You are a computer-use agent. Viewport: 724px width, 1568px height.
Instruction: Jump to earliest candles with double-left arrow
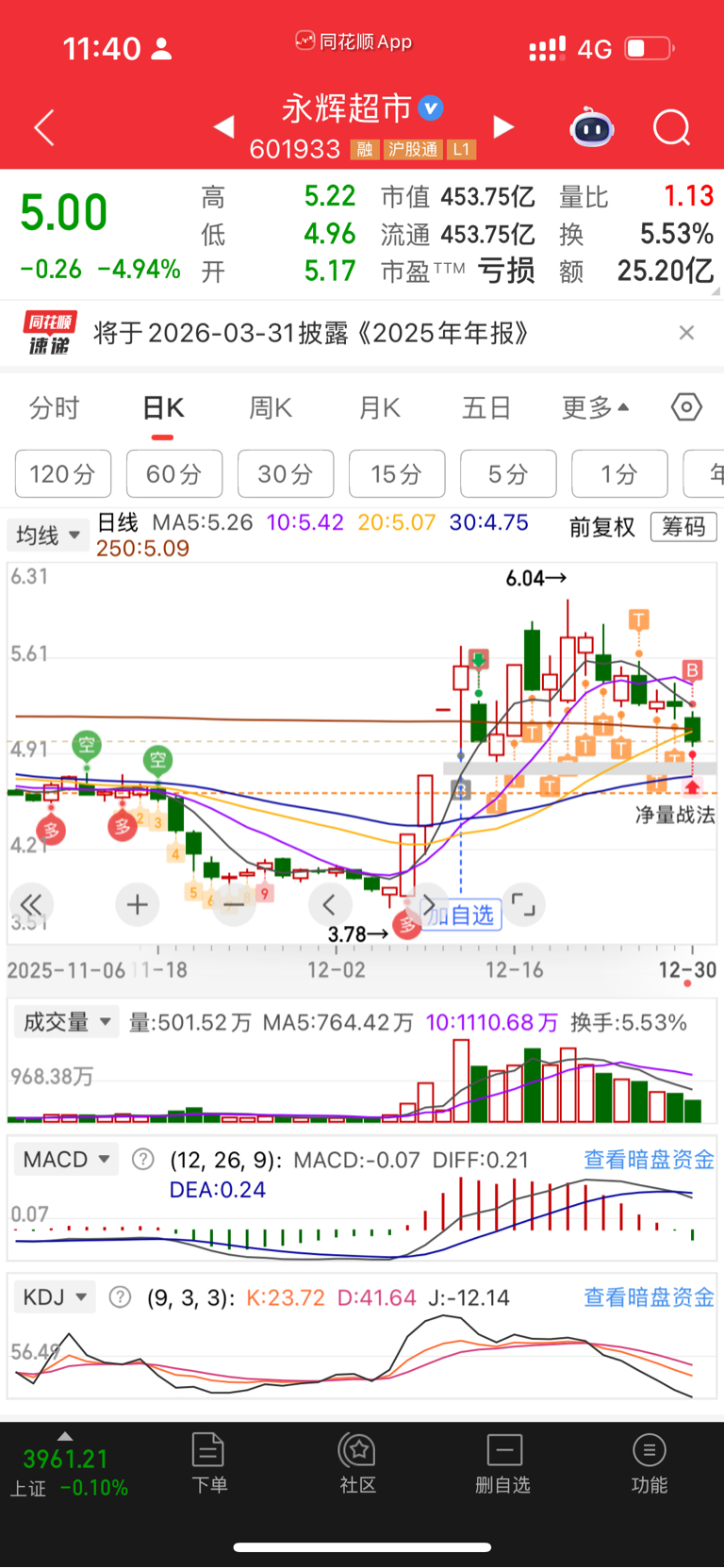31,904
